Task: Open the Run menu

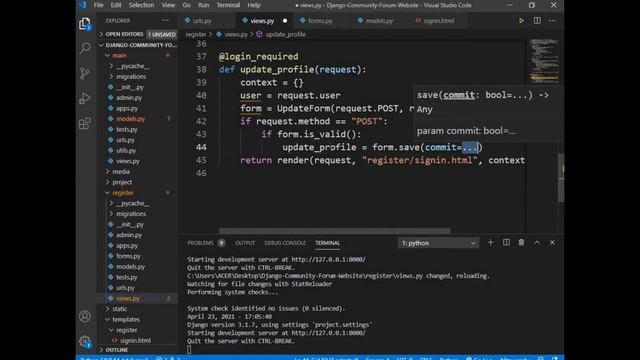Action: point(203,5)
